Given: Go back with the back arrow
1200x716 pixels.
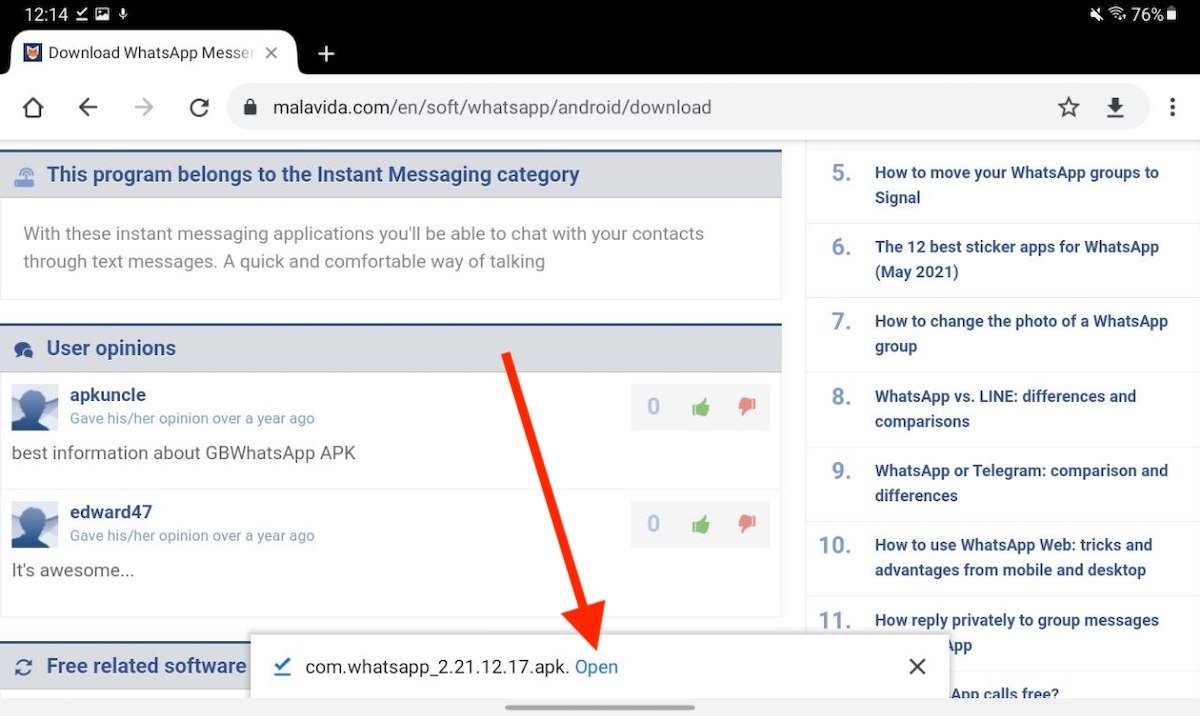Looking at the screenshot, I should tap(88, 107).
